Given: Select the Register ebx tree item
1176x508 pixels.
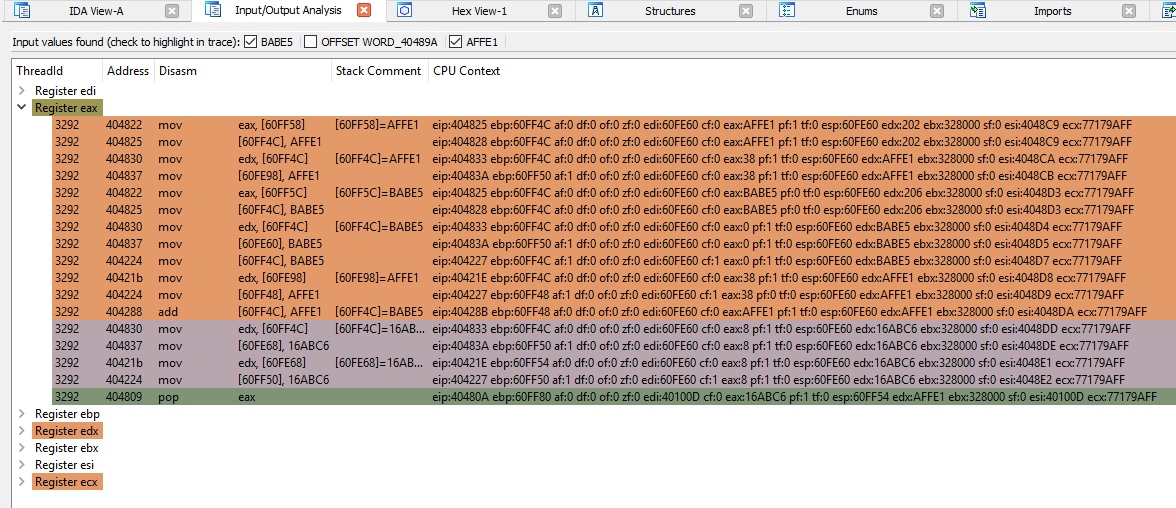Looking at the screenshot, I should [x=67, y=448].
